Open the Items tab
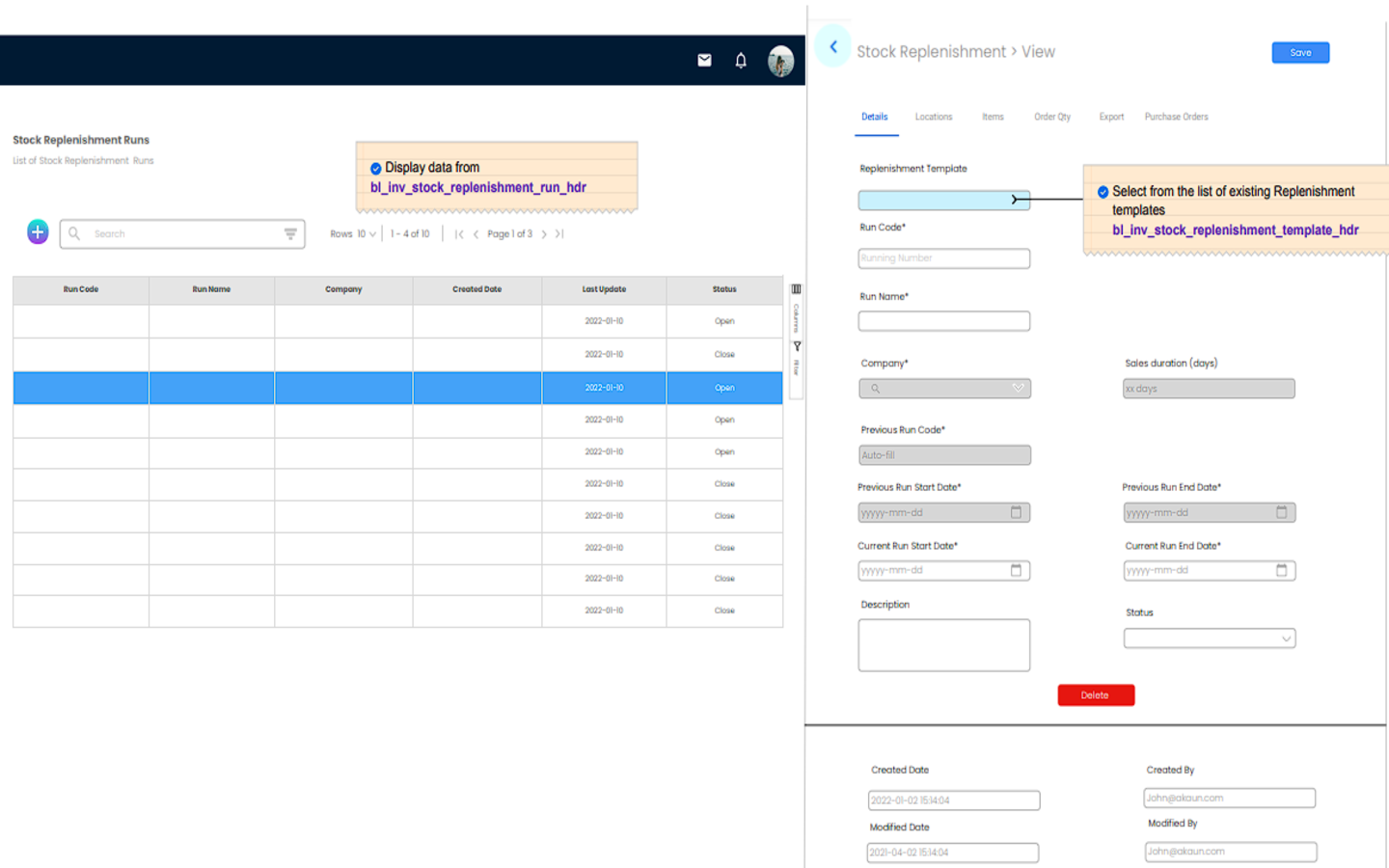This screenshot has width=1389, height=868. [993, 117]
